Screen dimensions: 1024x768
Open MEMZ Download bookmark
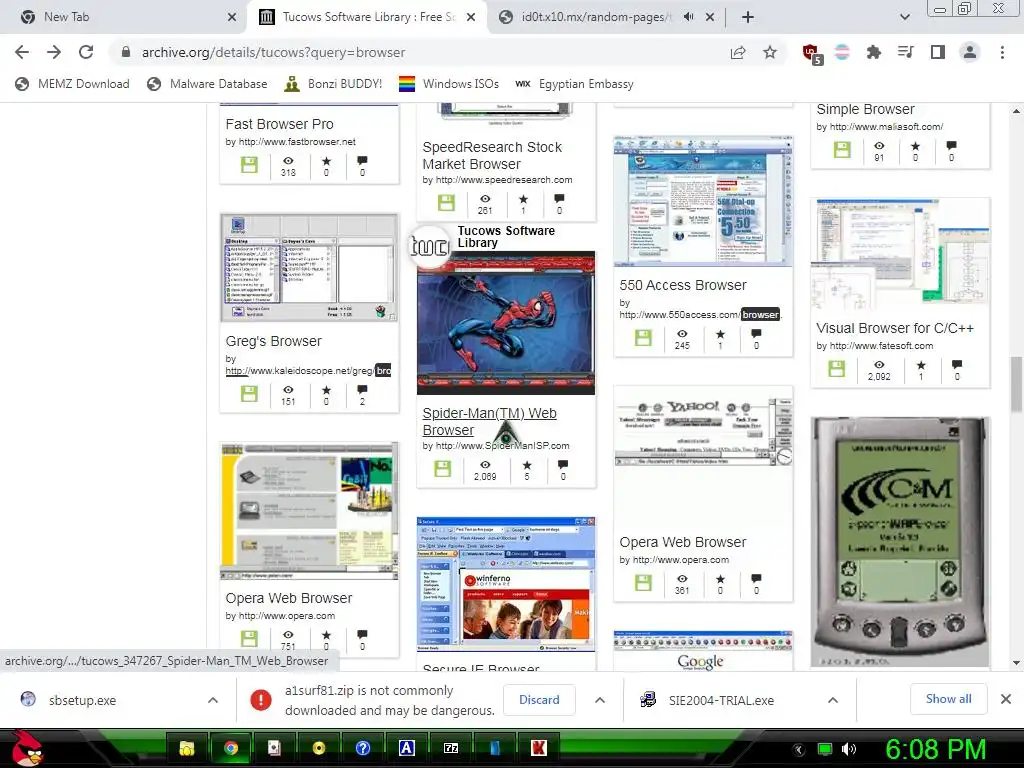[x=72, y=84]
